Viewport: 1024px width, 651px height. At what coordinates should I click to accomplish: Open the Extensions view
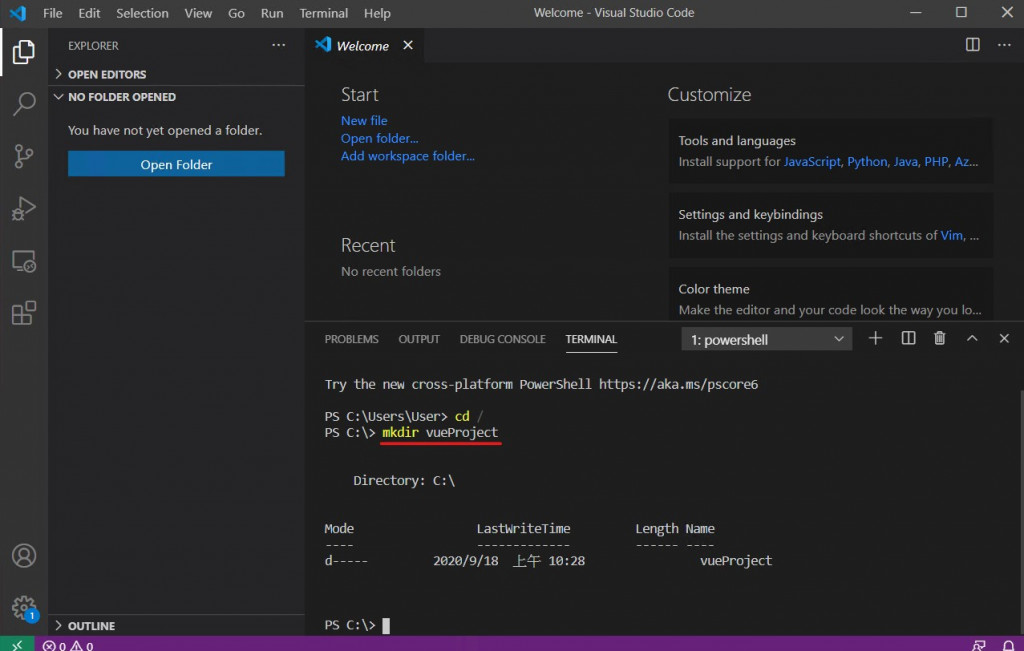pos(24,313)
